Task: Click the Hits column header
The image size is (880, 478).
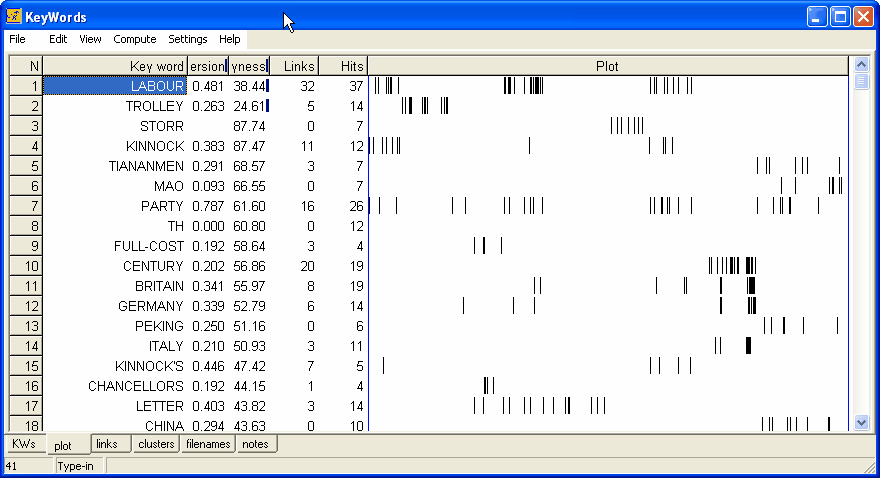Action: 343,66
